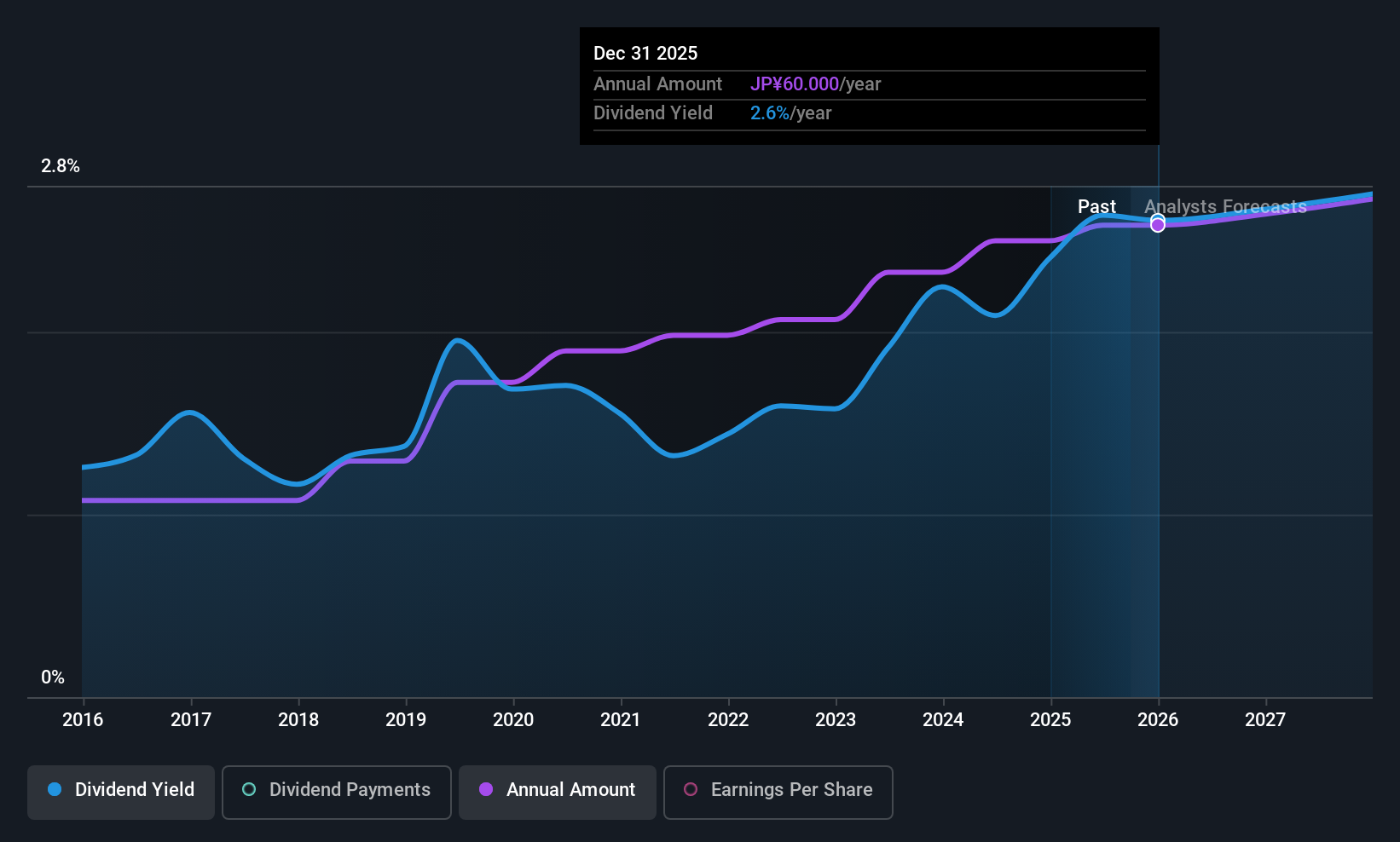This screenshot has width=1400, height=842.
Task: Click the 2019 x-axis label
Action: 406,720
